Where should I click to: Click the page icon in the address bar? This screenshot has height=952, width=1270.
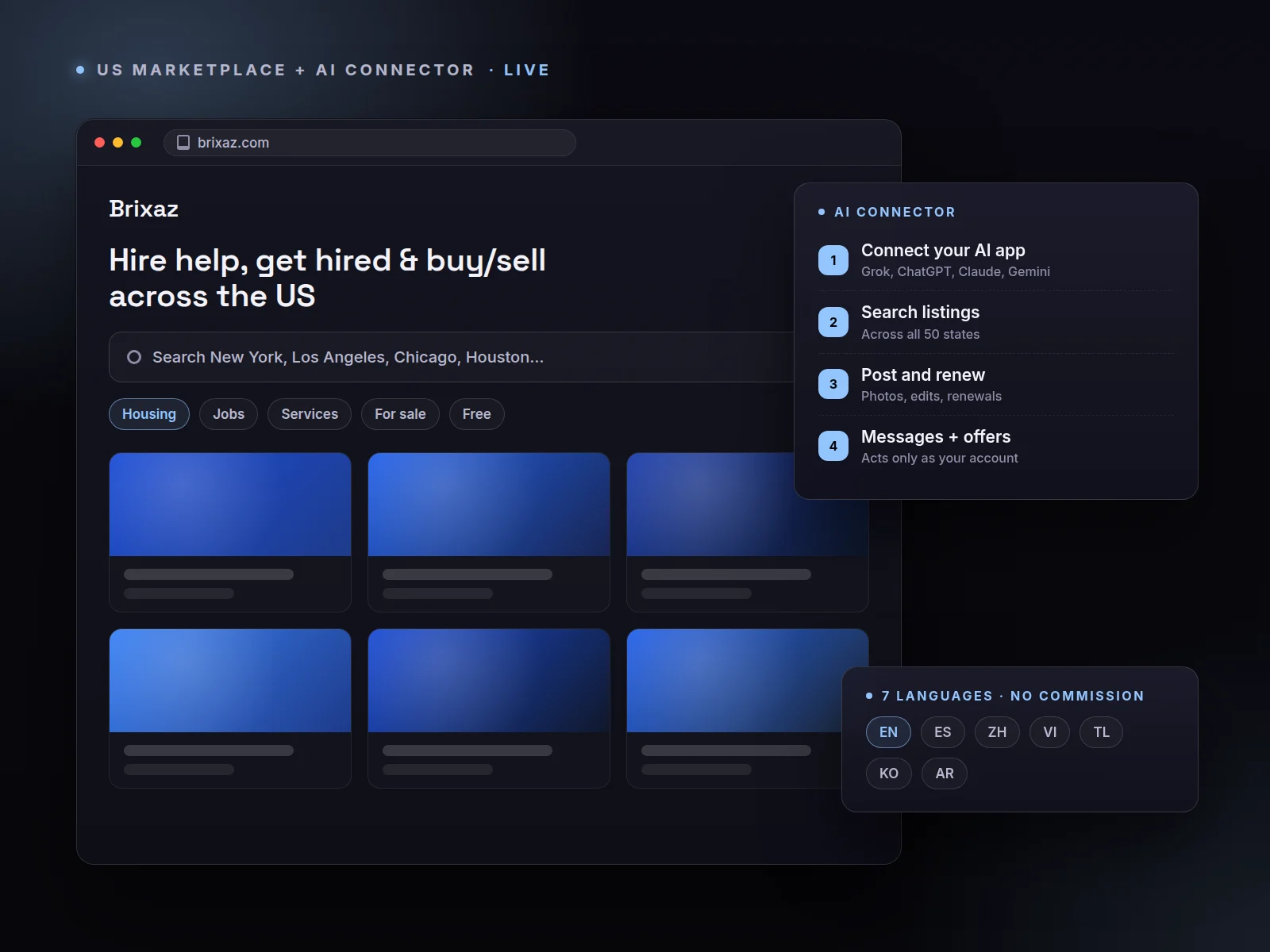click(x=183, y=143)
